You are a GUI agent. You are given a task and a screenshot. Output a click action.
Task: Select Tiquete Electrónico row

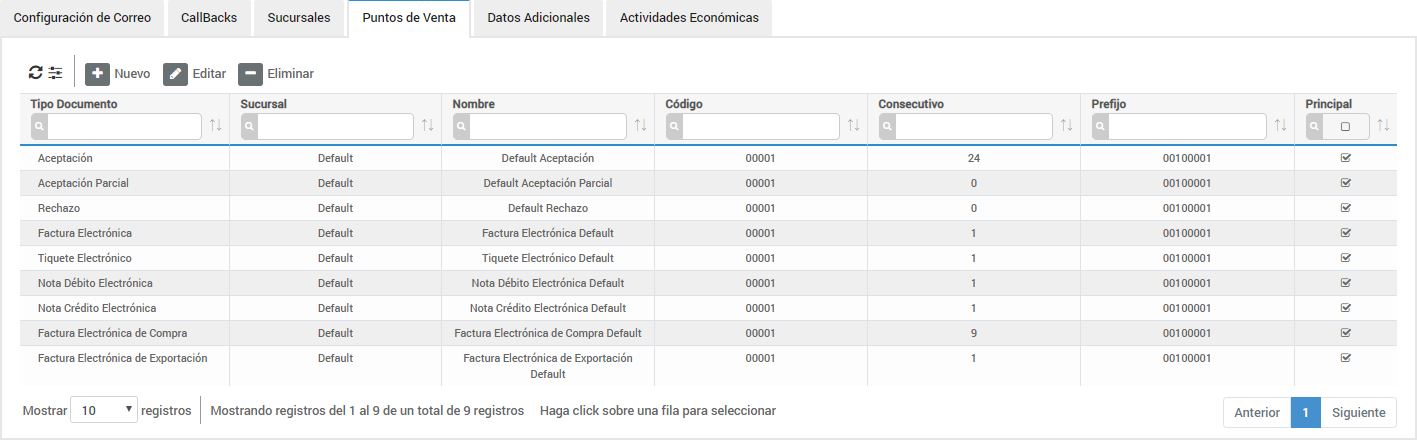pos(709,258)
